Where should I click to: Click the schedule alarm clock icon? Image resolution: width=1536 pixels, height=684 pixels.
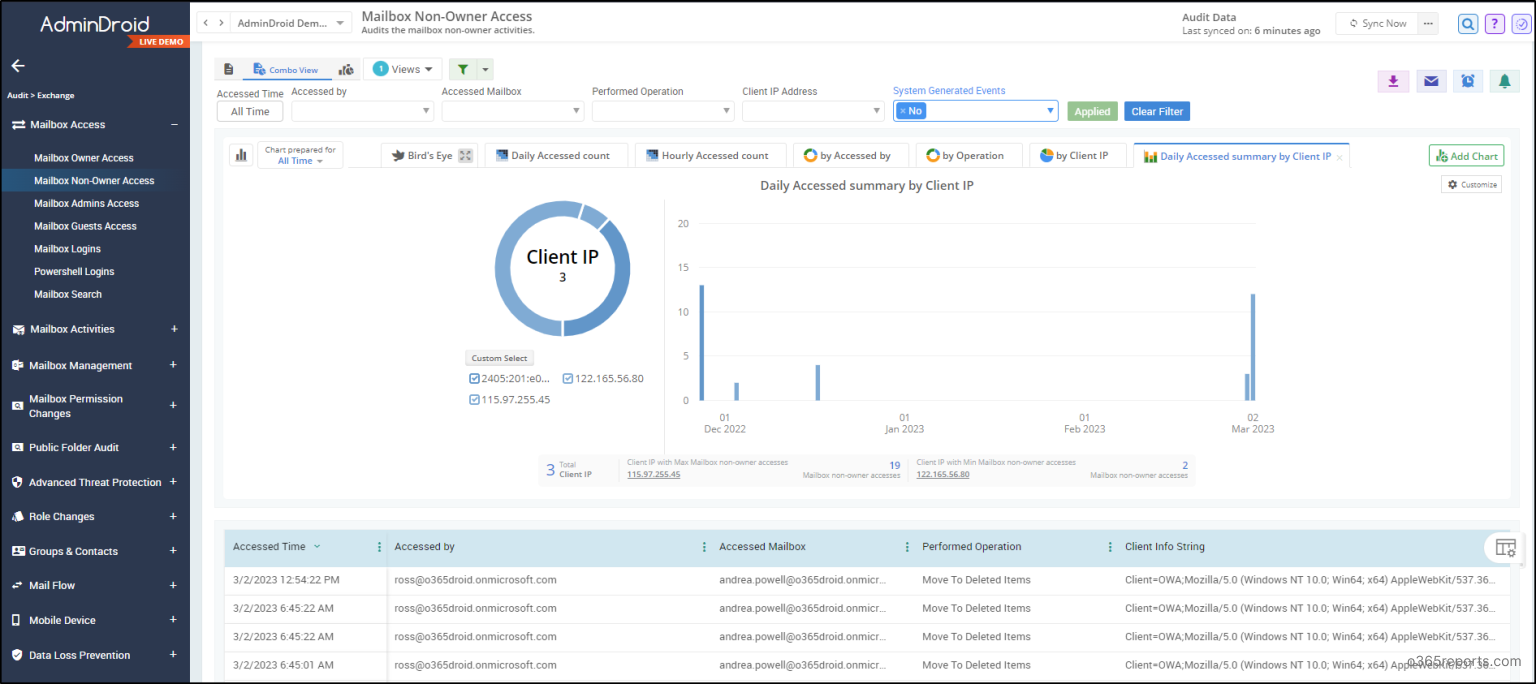tap(1467, 81)
